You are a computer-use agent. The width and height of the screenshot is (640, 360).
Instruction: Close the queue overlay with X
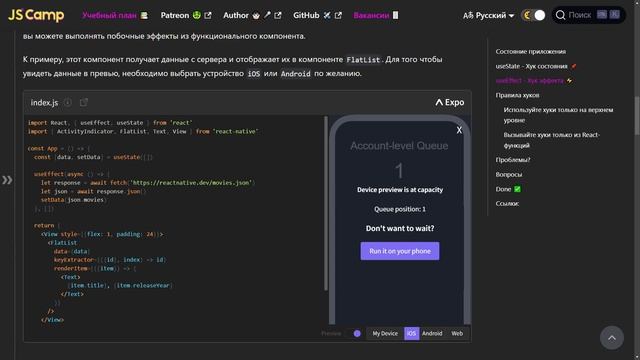(x=459, y=130)
